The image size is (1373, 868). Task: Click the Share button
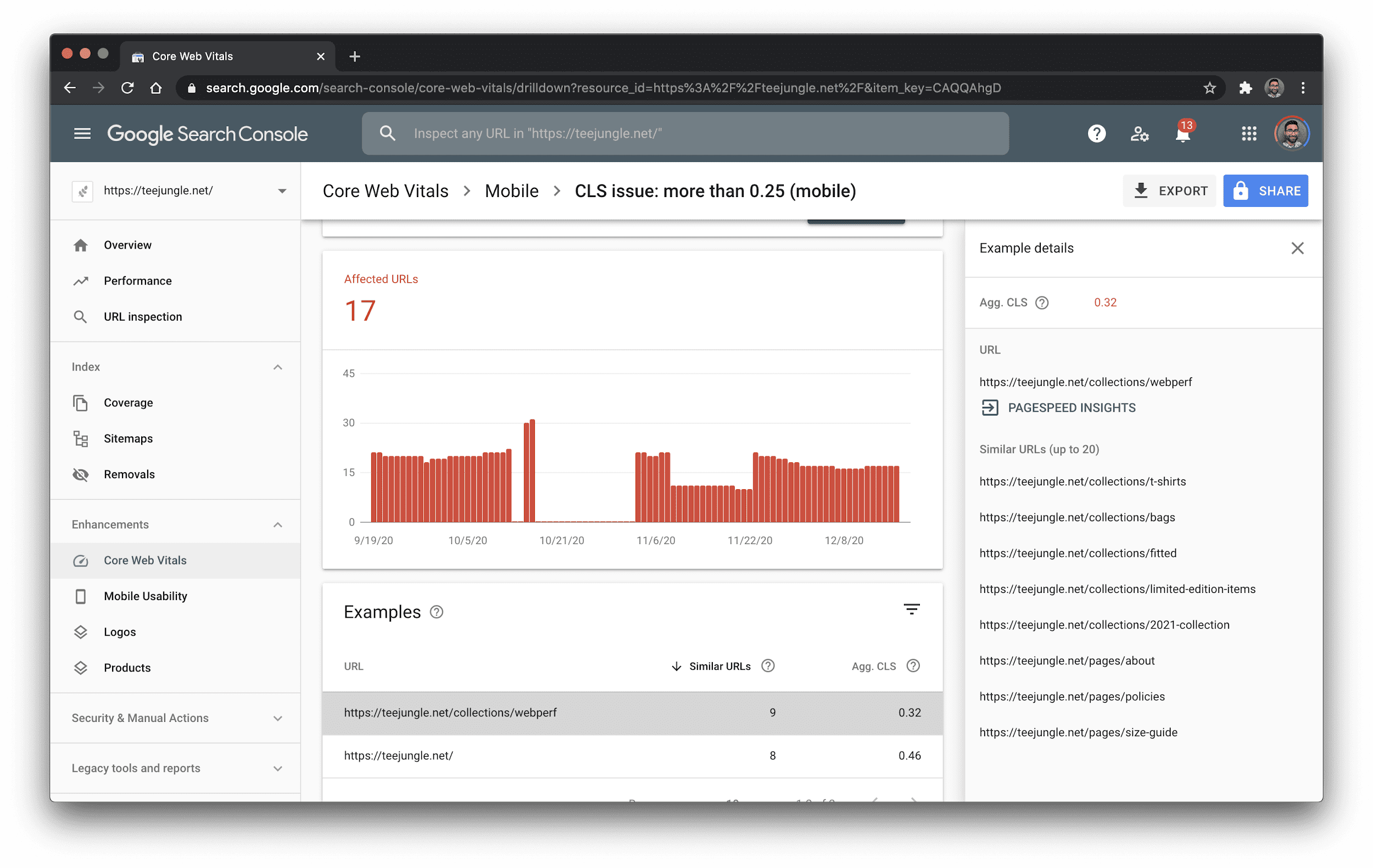[x=1268, y=190]
